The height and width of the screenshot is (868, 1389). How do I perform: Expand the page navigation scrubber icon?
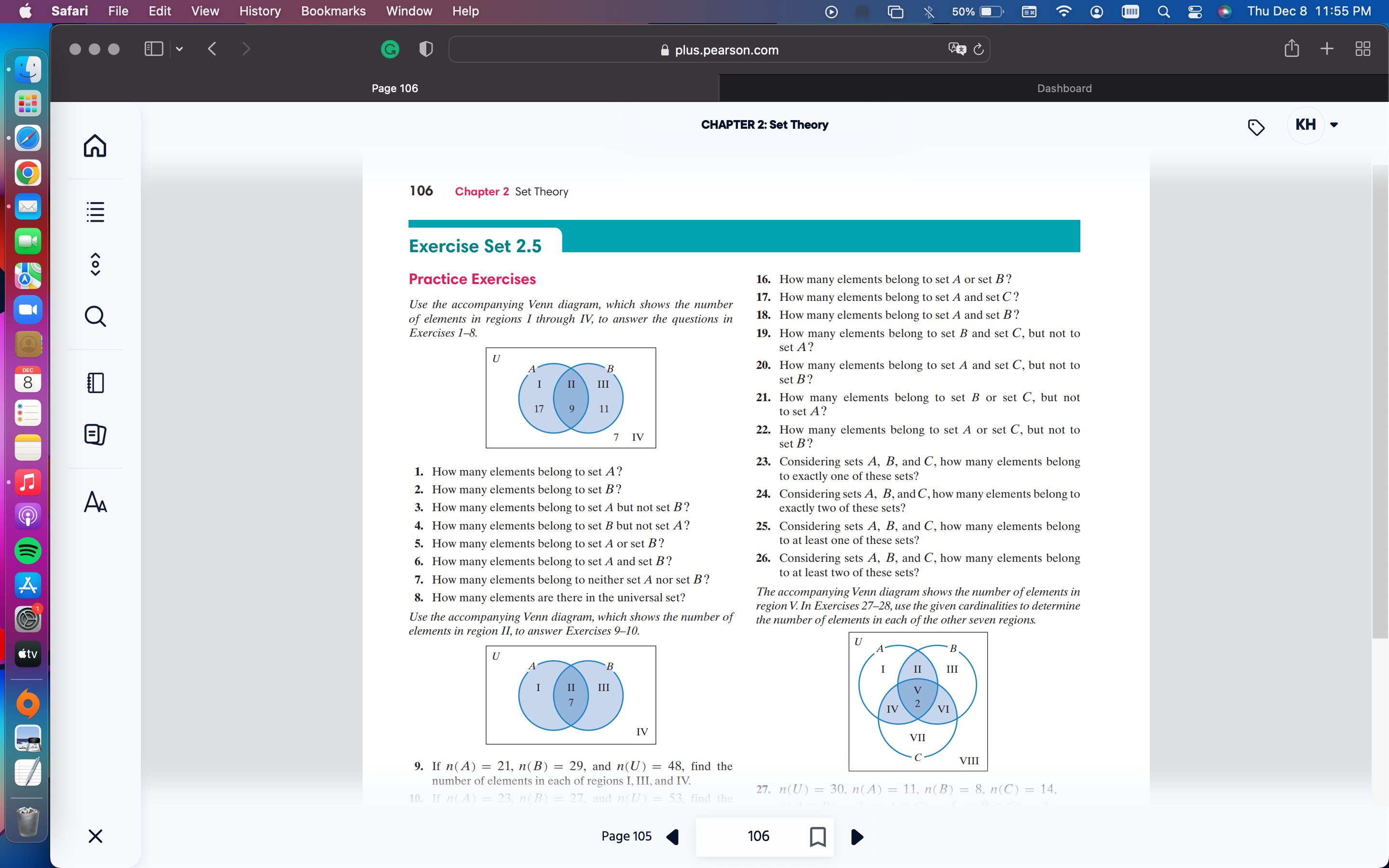point(95,264)
